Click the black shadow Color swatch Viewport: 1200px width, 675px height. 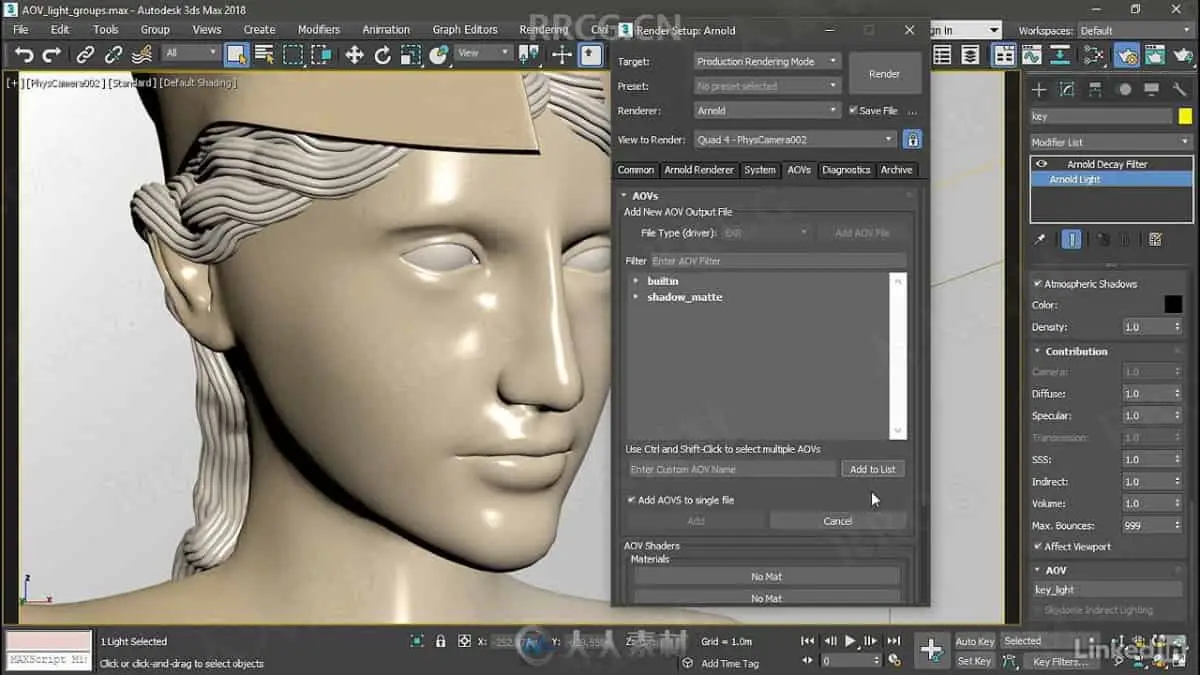1173,305
